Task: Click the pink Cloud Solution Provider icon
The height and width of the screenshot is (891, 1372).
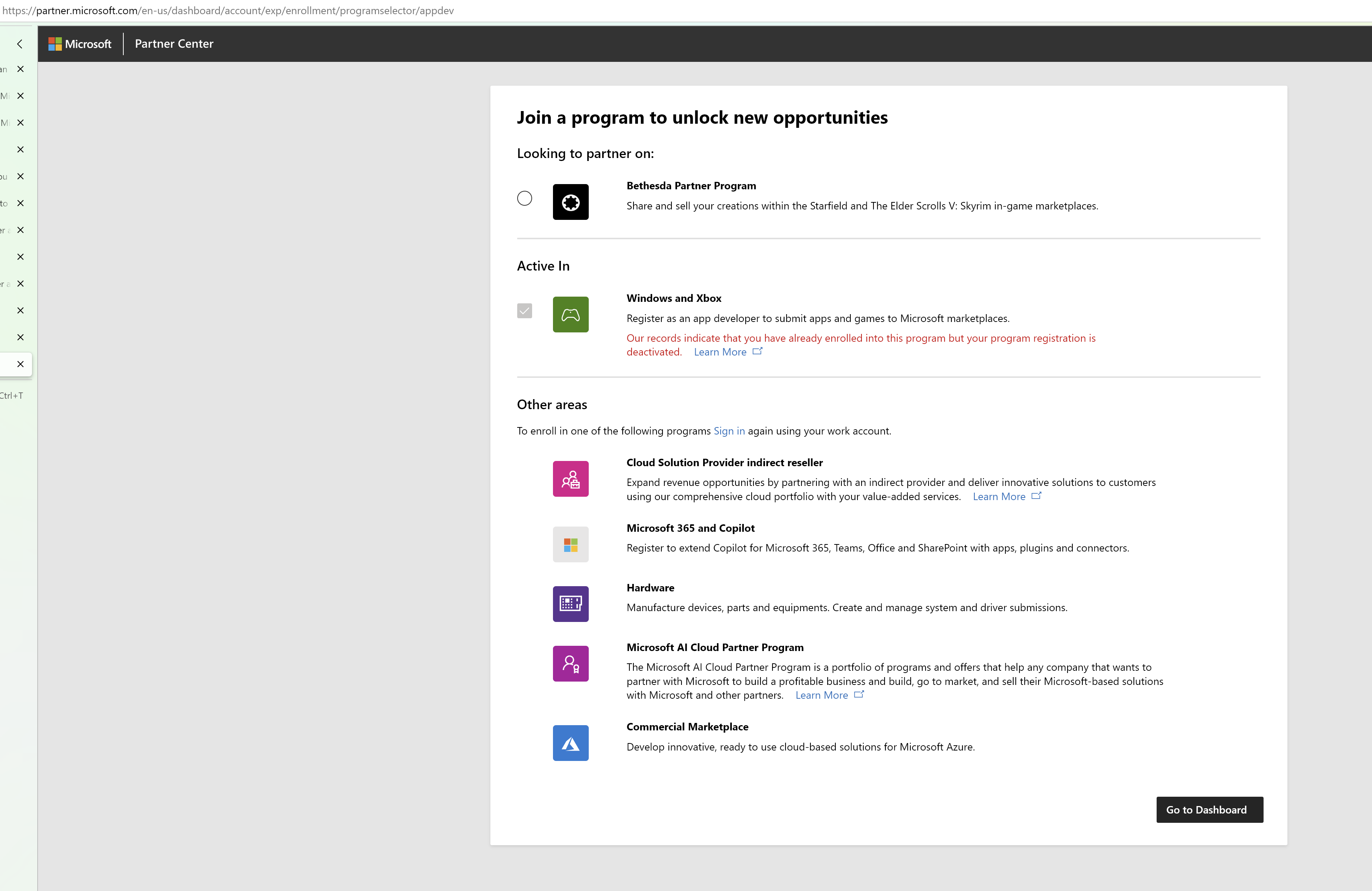Action: tap(570, 478)
